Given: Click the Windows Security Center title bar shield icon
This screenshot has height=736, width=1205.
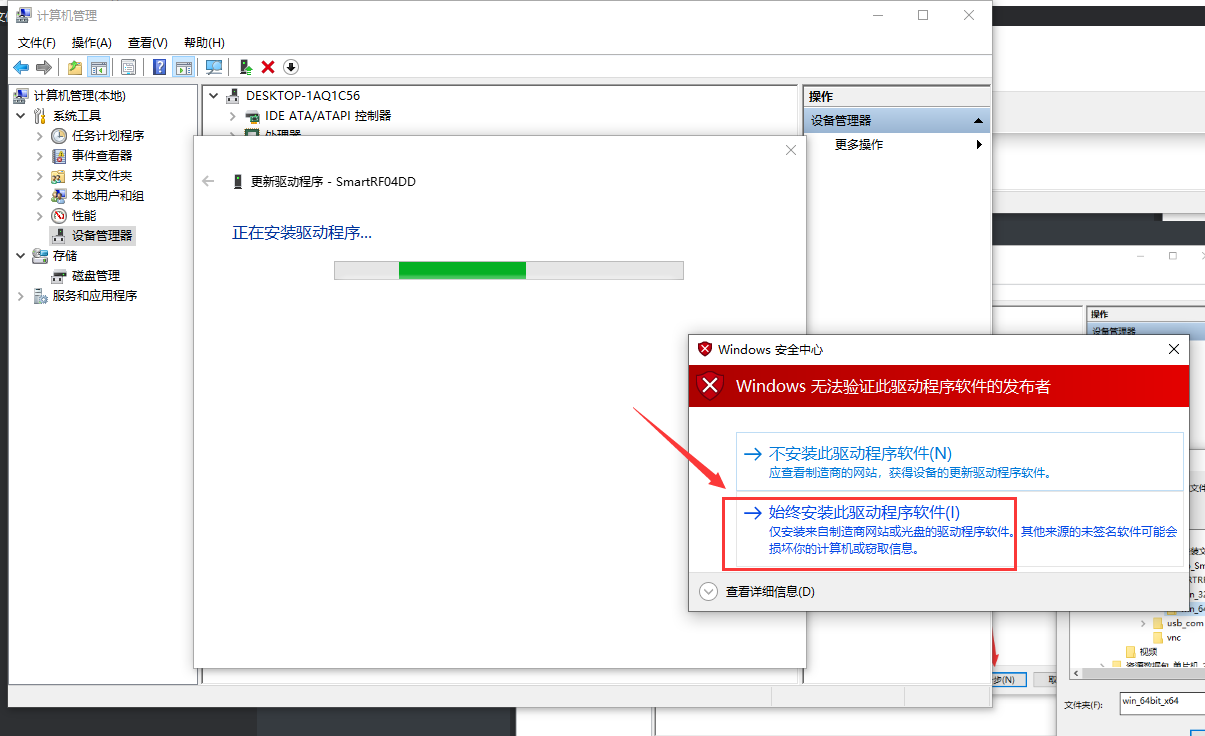Looking at the screenshot, I should 705,349.
